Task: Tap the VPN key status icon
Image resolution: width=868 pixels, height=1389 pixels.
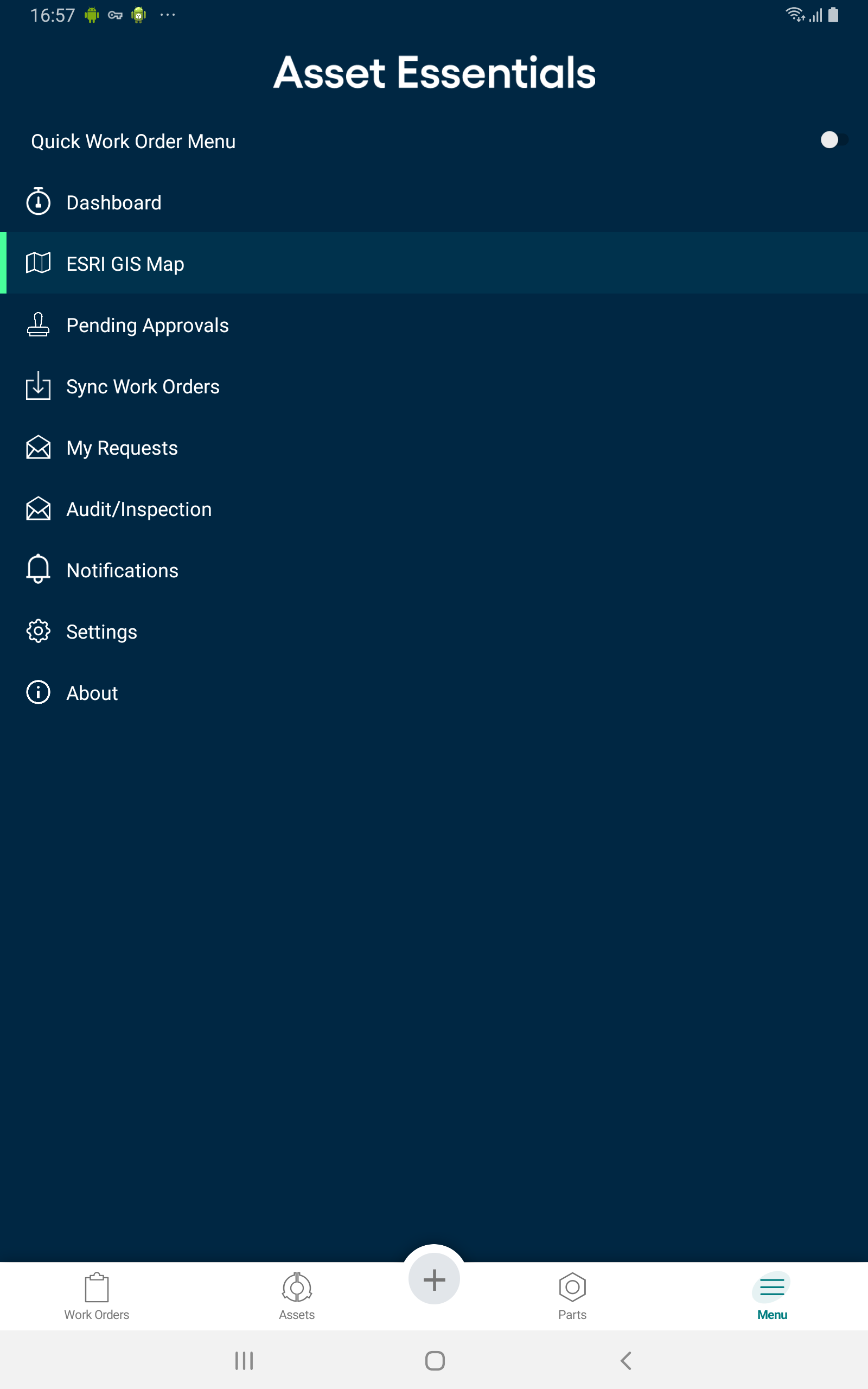Action: coord(116,15)
